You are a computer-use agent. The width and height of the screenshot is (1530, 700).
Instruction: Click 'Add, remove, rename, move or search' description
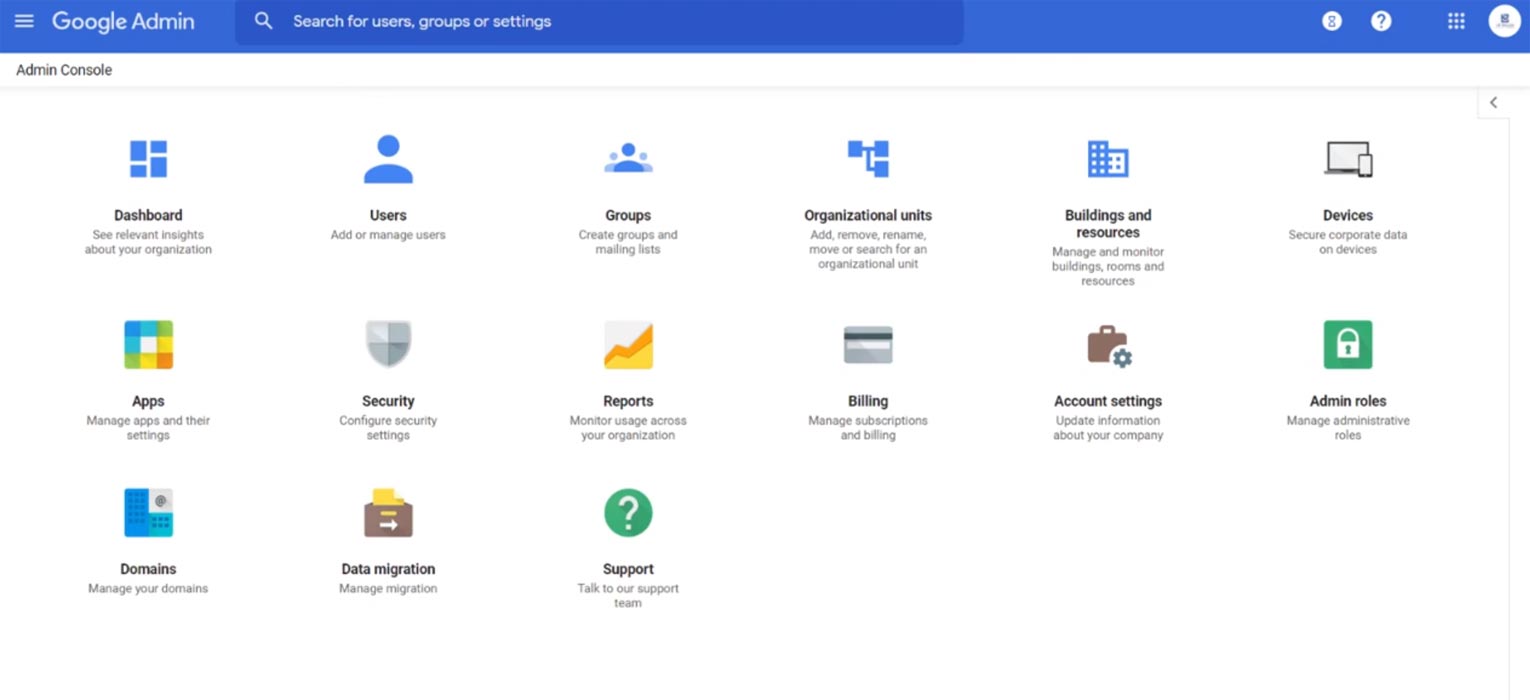[x=868, y=249]
